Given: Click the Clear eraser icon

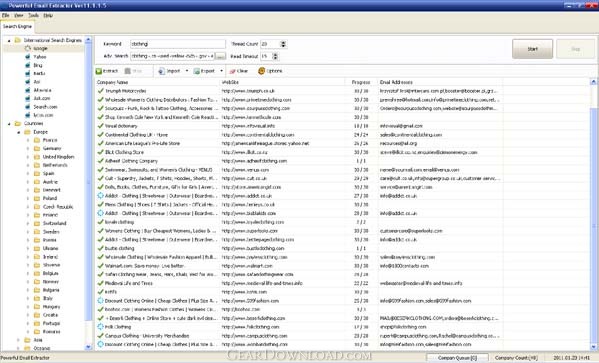Looking at the screenshot, I should tap(232, 71).
